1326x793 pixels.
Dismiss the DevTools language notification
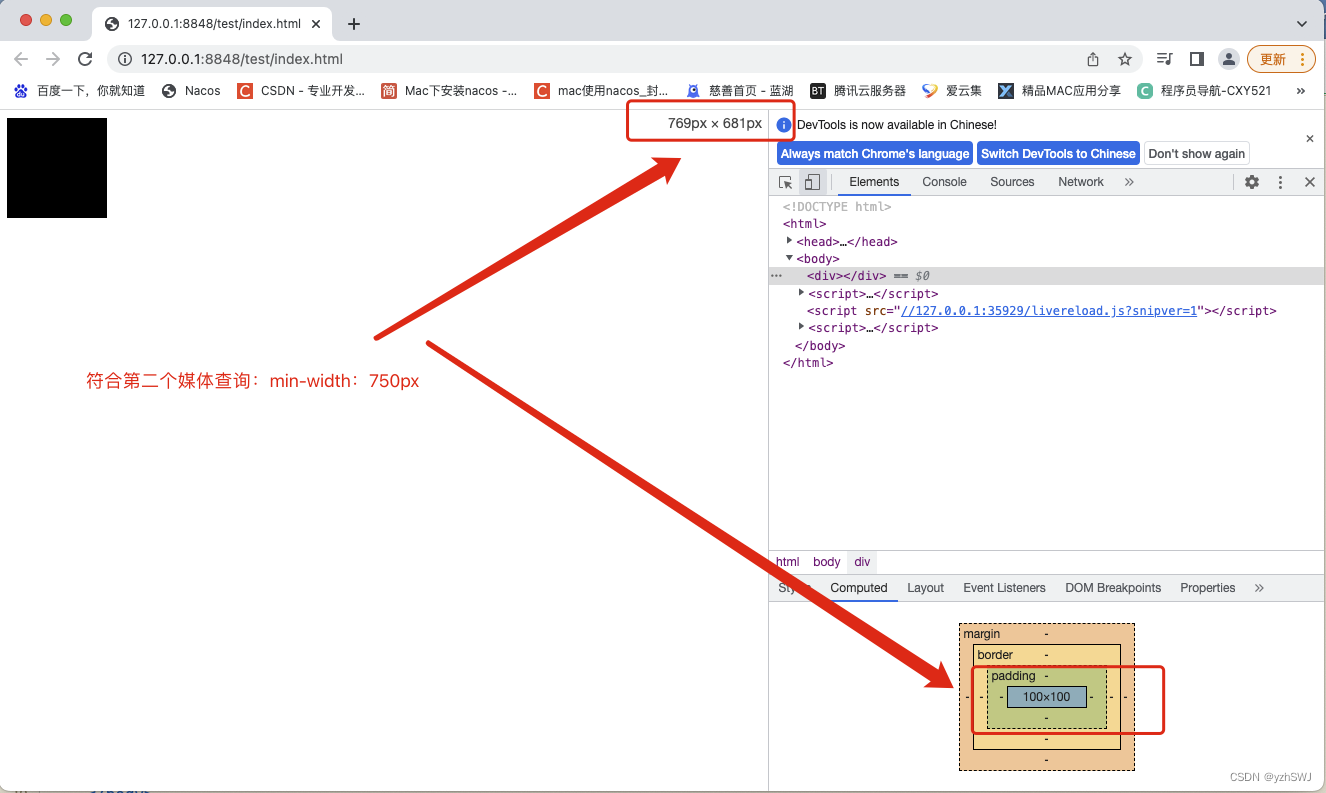pos(1310,139)
